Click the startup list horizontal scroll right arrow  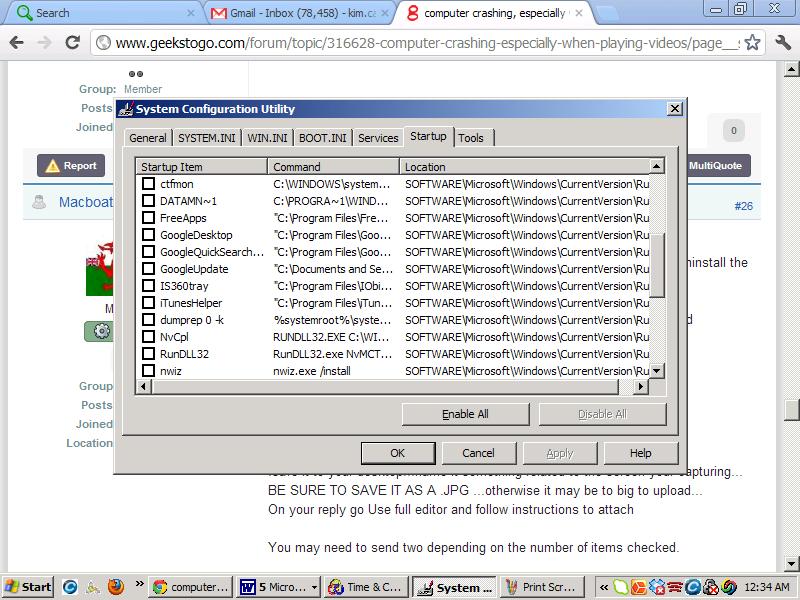click(641, 387)
